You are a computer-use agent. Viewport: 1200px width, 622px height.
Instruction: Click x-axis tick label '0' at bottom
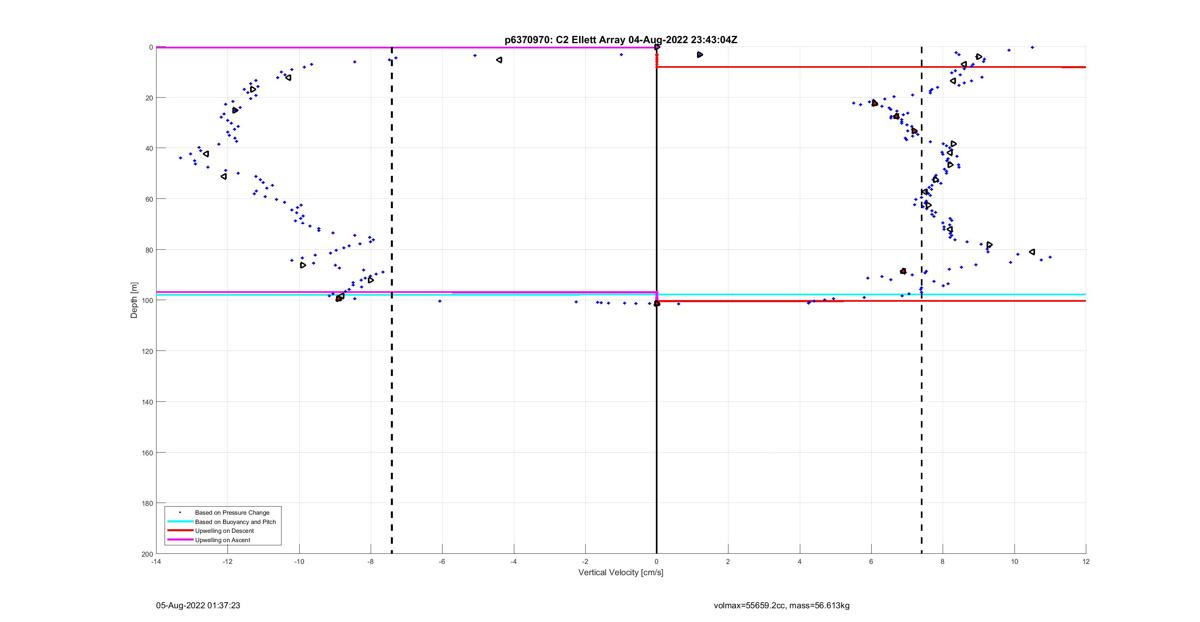pos(657,562)
